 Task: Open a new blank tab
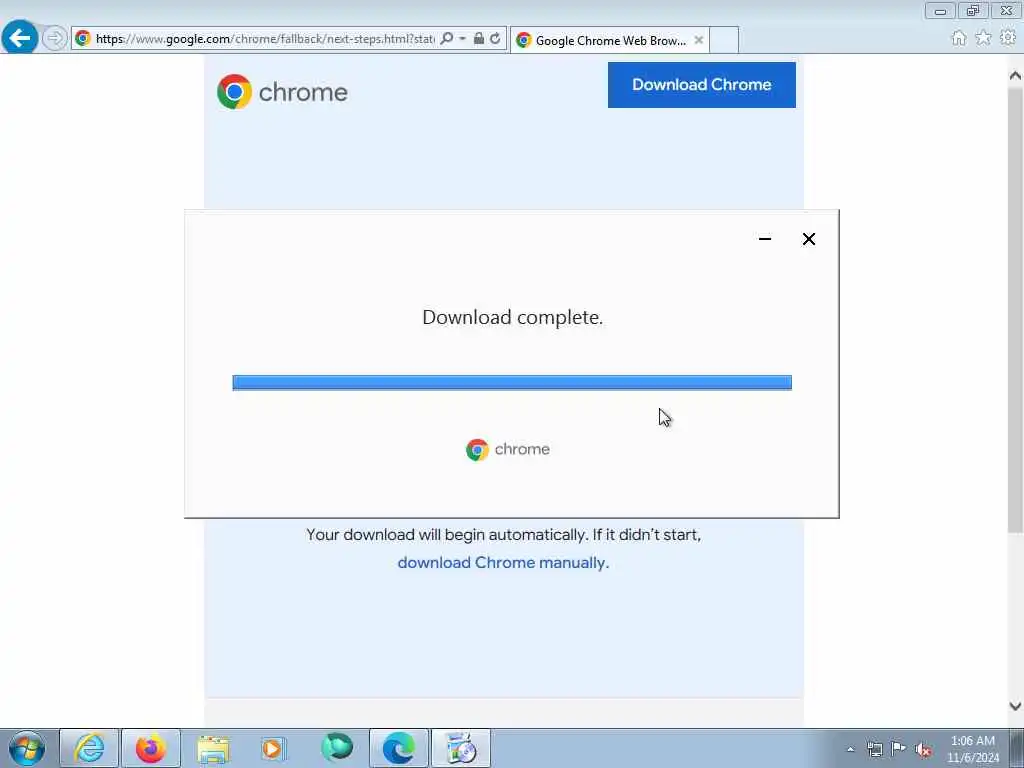pos(724,40)
